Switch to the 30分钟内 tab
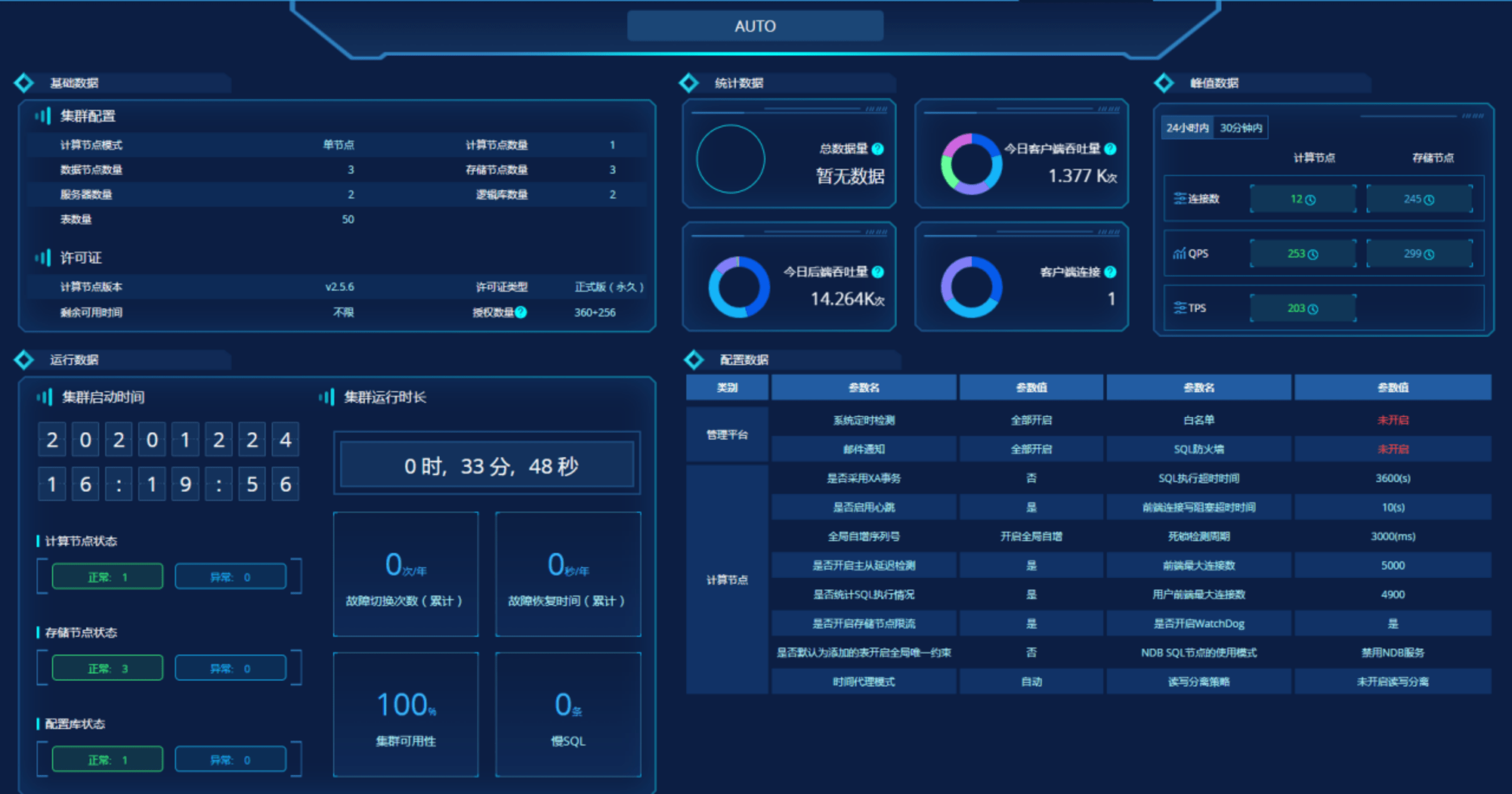 coord(1241,128)
